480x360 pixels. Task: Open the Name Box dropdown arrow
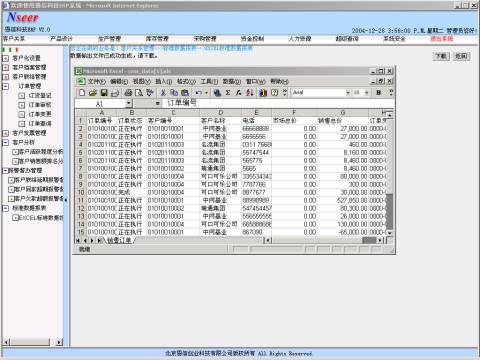(x=129, y=104)
